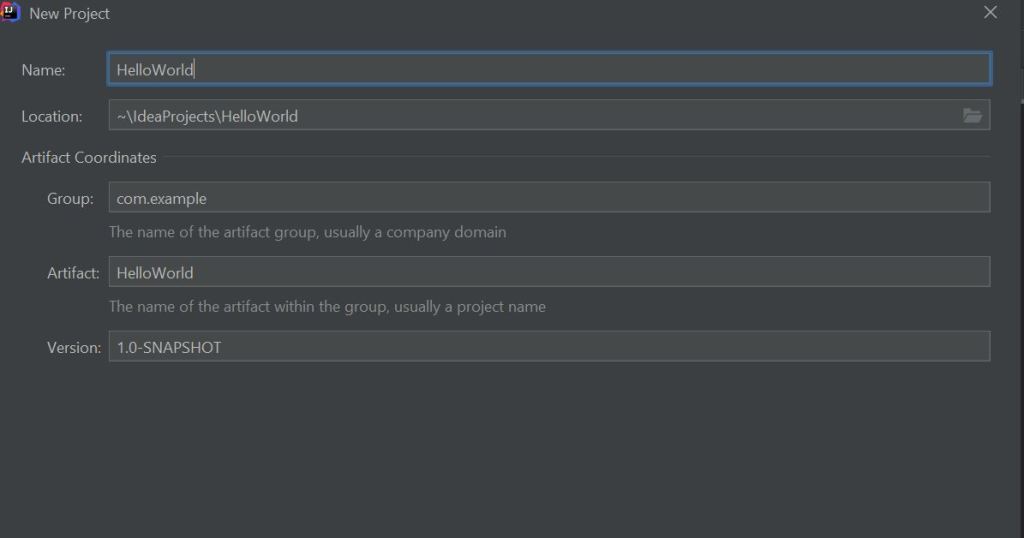Click the "Artifact Coordinates" section heading
This screenshot has width=1024, height=538.
(89, 157)
